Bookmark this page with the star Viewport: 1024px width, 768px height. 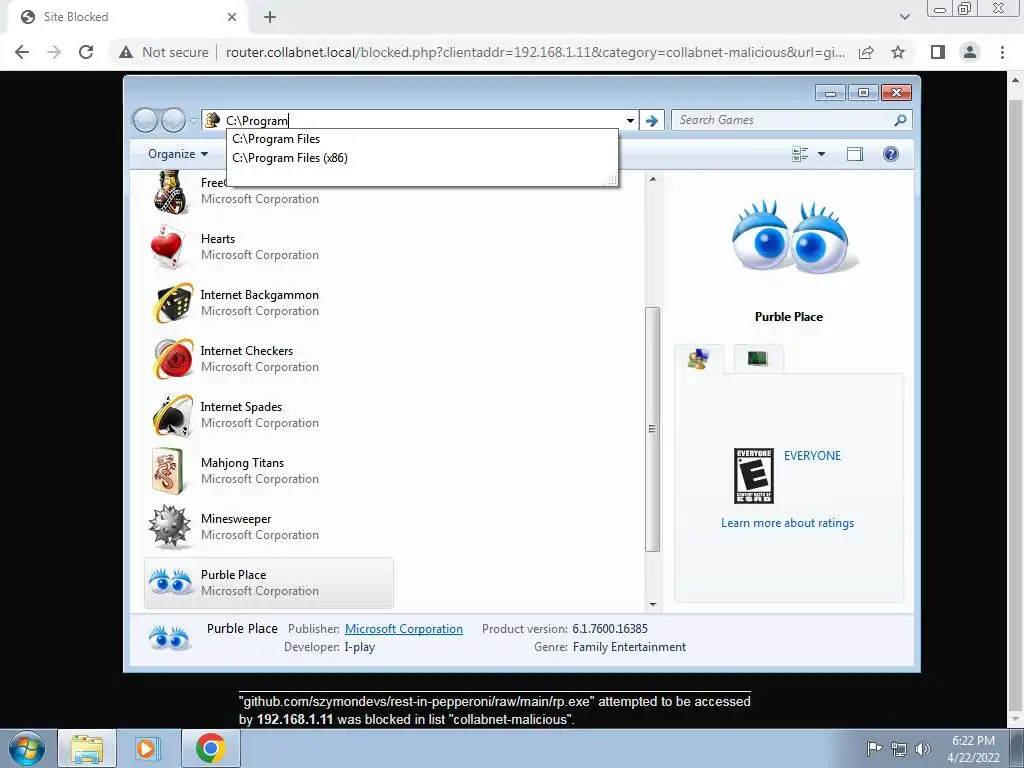click(898, 52)
